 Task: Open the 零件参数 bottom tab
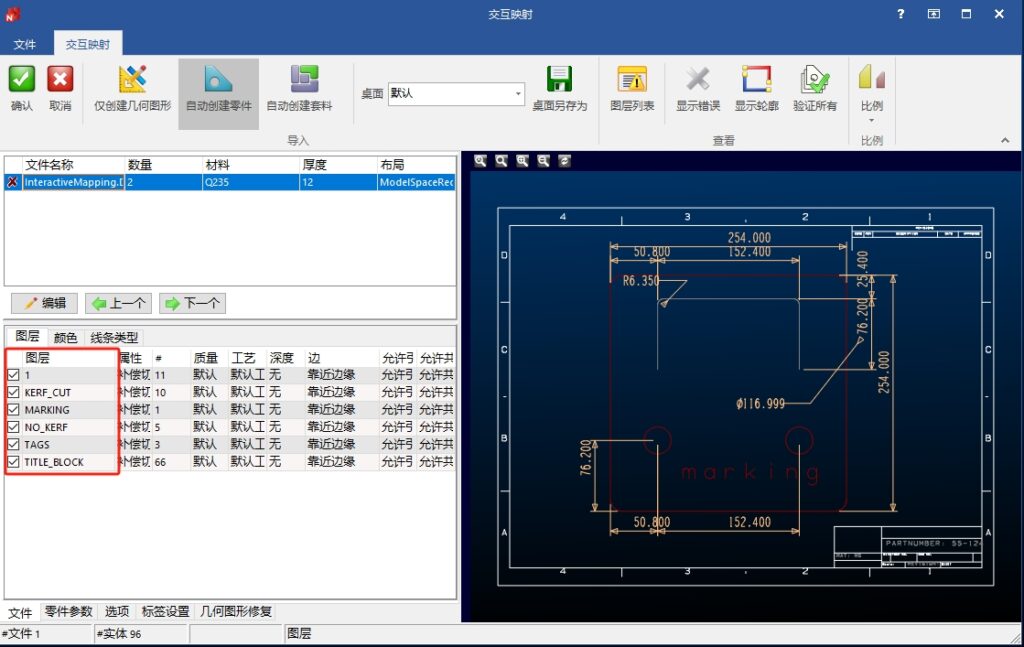[x=68, y=611]
